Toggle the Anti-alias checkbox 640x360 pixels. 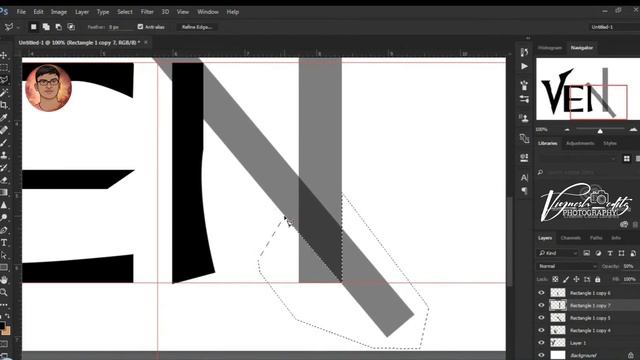(140, 27)
